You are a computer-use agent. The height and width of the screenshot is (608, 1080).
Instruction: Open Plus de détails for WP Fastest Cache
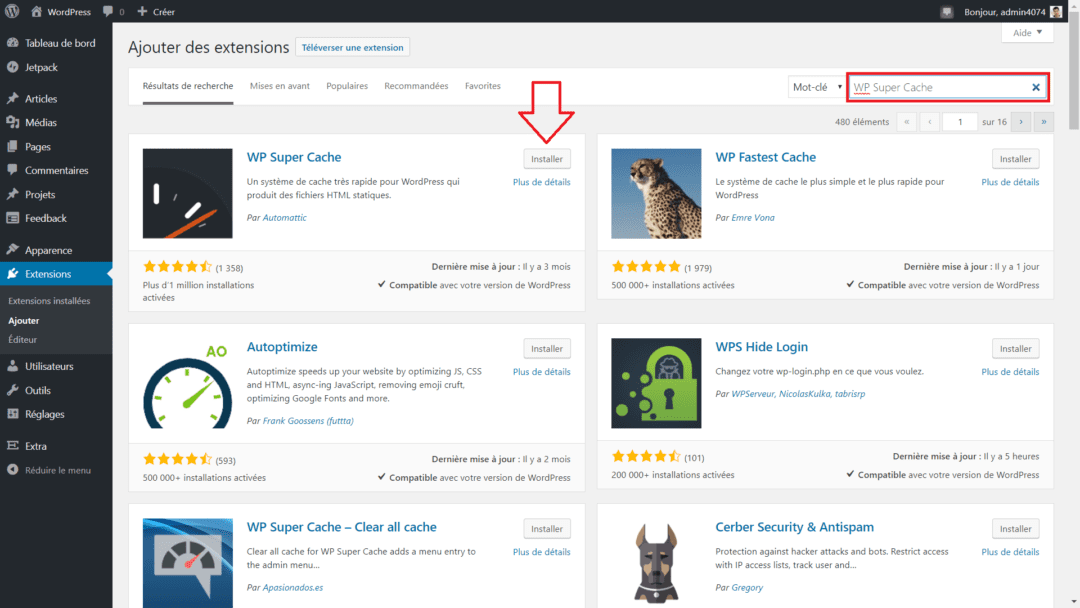click(1010, 182)
